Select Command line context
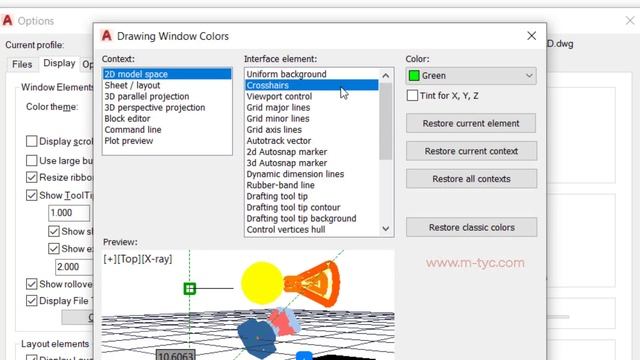The height and width of the screenshot is (360, 640). tap(167, 129)
